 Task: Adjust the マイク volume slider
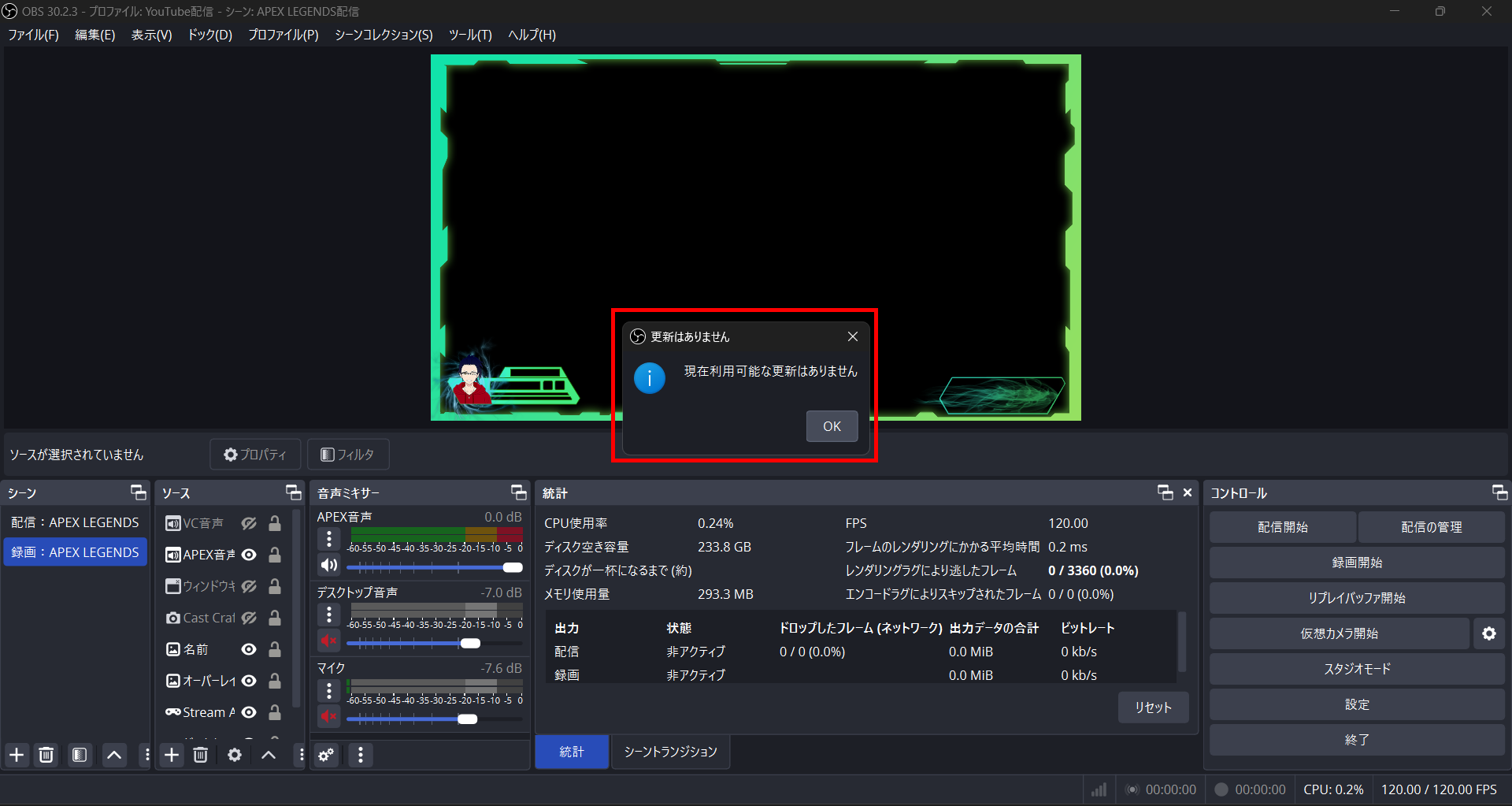435,719
